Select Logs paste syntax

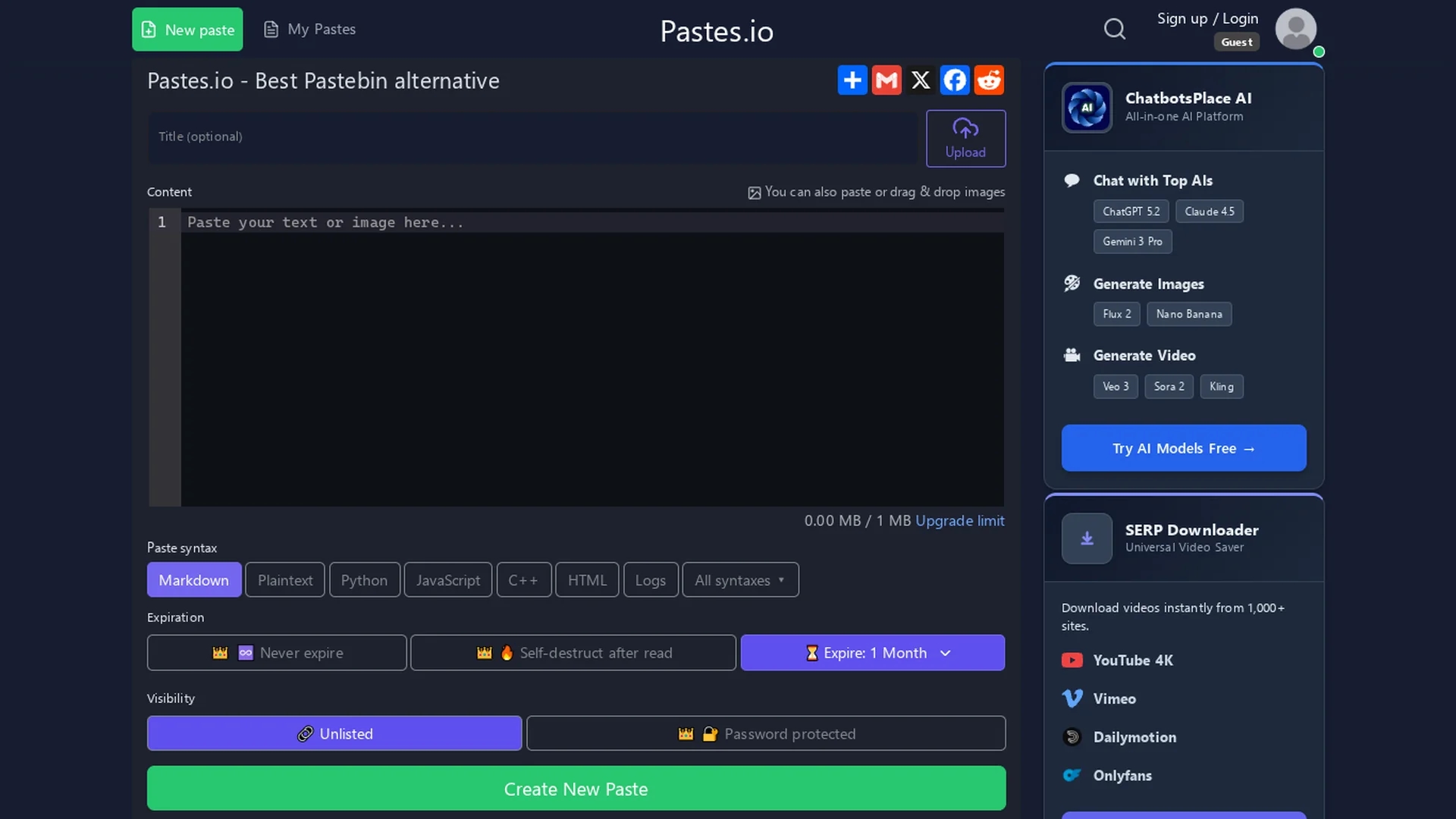tap(651, 579)
